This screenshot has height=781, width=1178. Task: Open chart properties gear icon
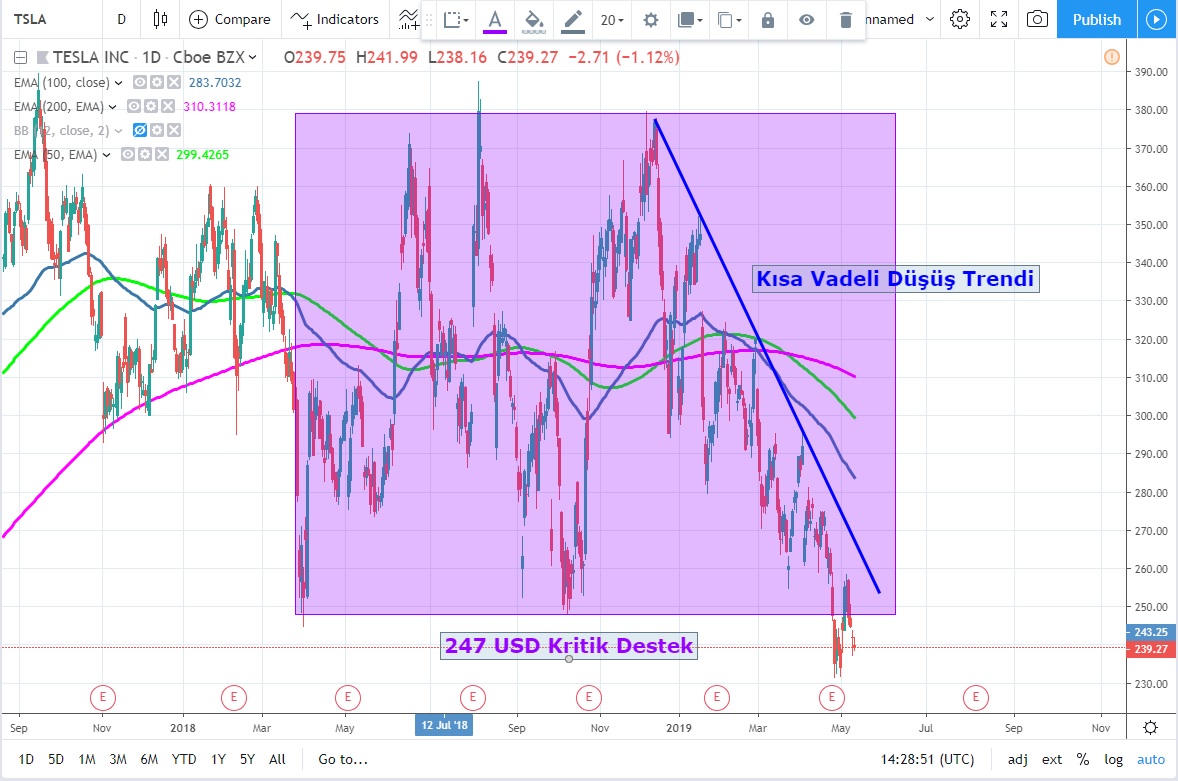tap(959, 20)
